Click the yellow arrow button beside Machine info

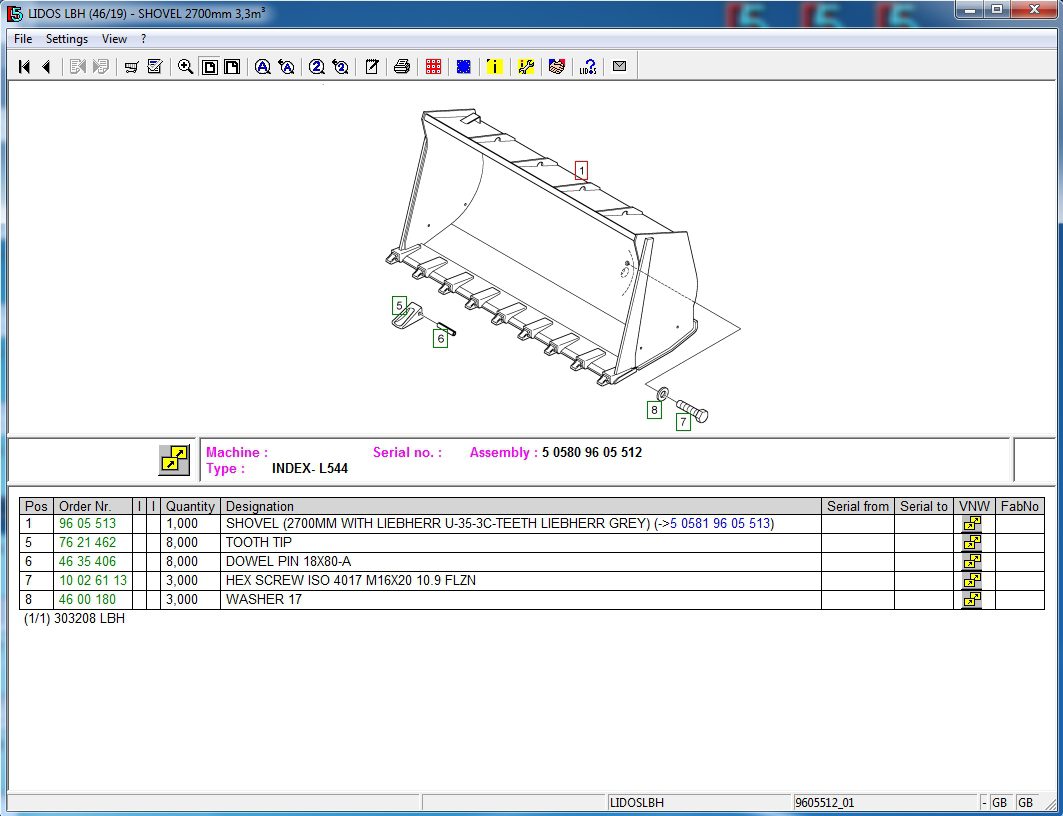point(174,459)
